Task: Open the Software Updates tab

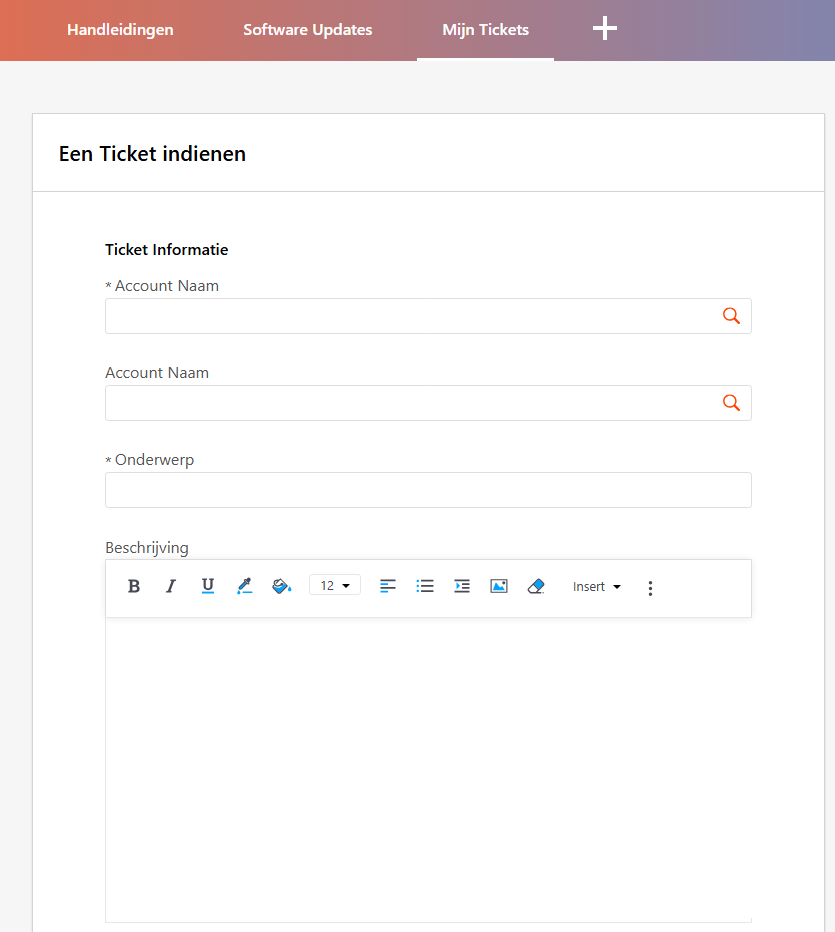Action: (x=308, y=30)
